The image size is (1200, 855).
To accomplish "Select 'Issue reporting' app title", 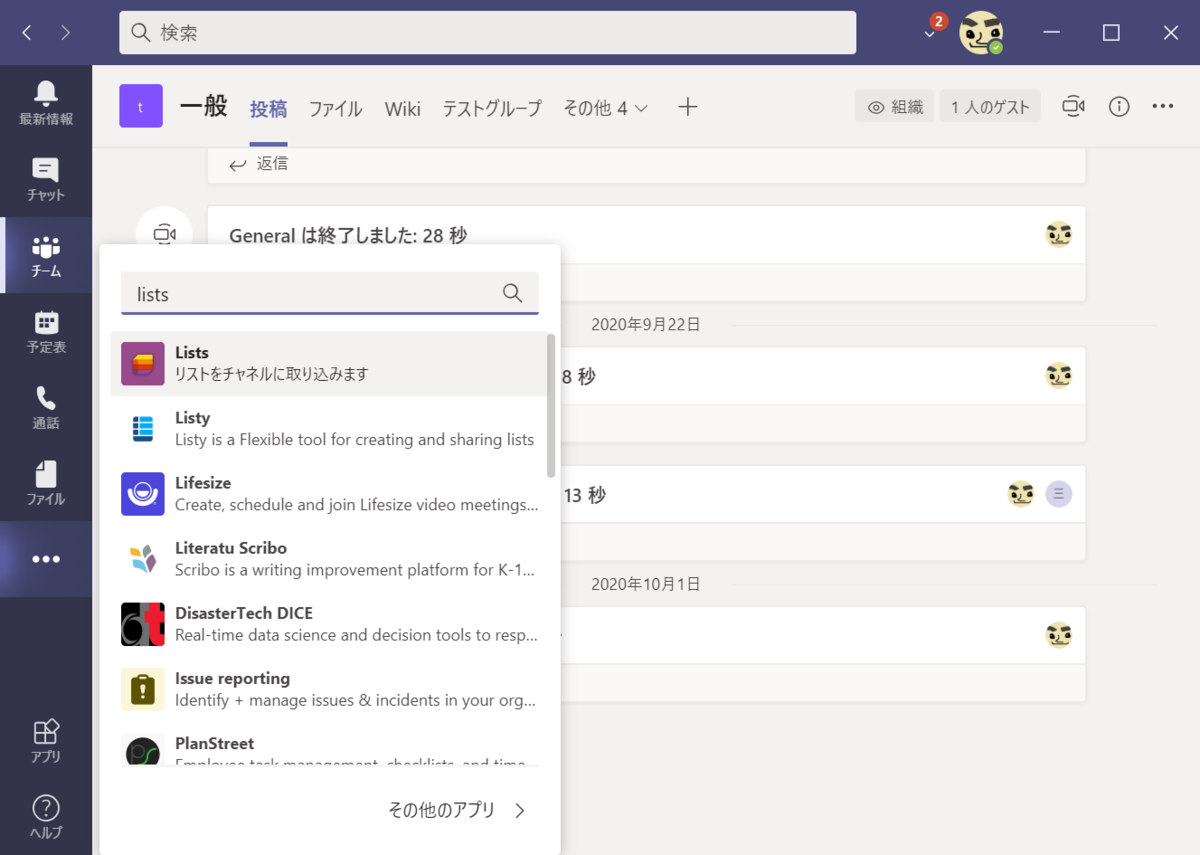I will [232, 678].
